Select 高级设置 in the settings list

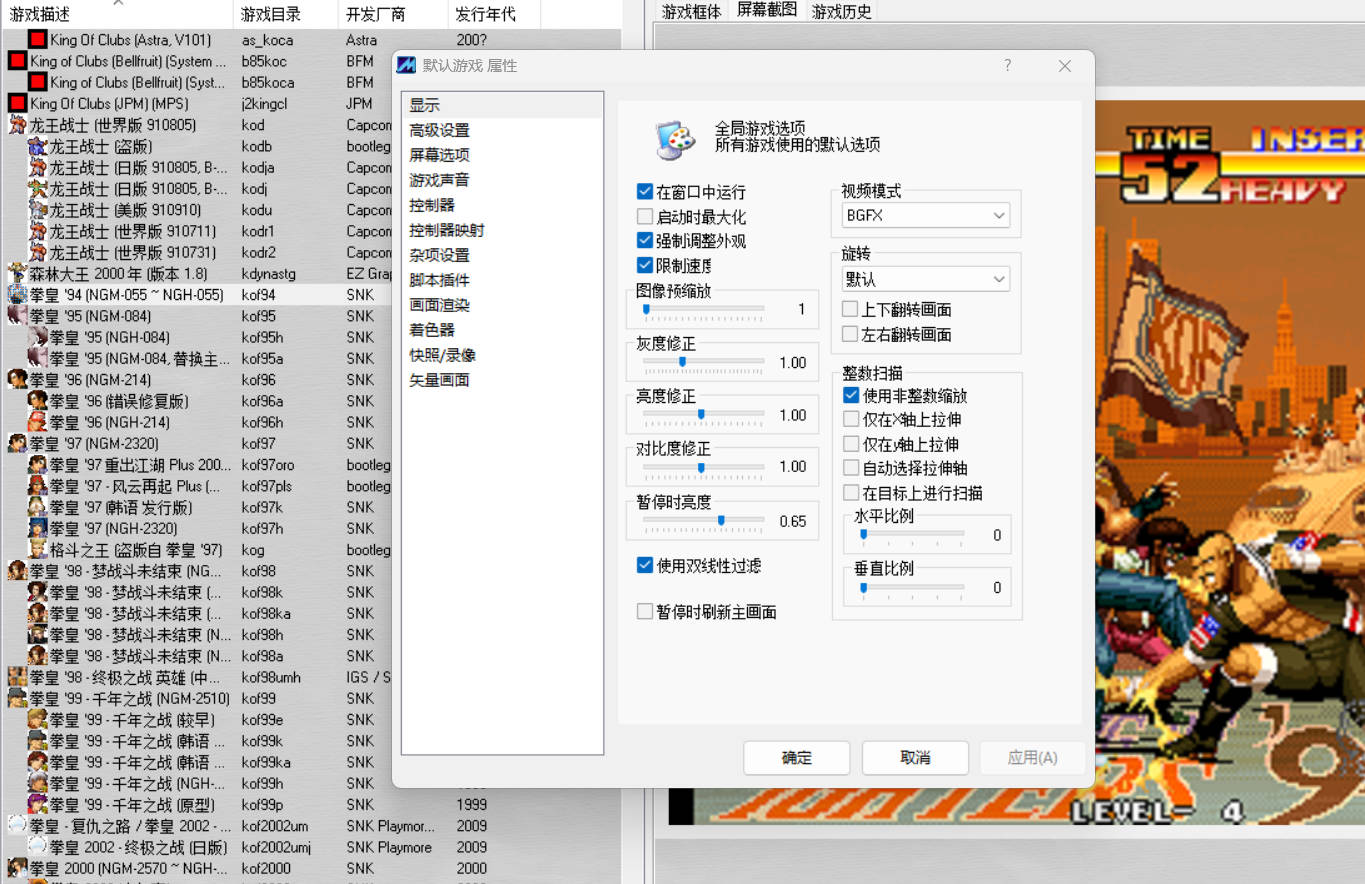[439, 130]
